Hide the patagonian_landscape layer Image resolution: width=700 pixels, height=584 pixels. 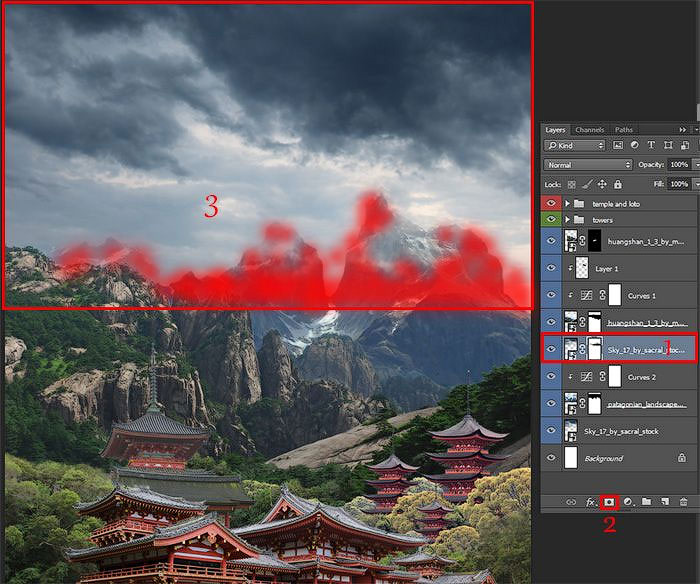pyautogui.click(x=551, y=404)
